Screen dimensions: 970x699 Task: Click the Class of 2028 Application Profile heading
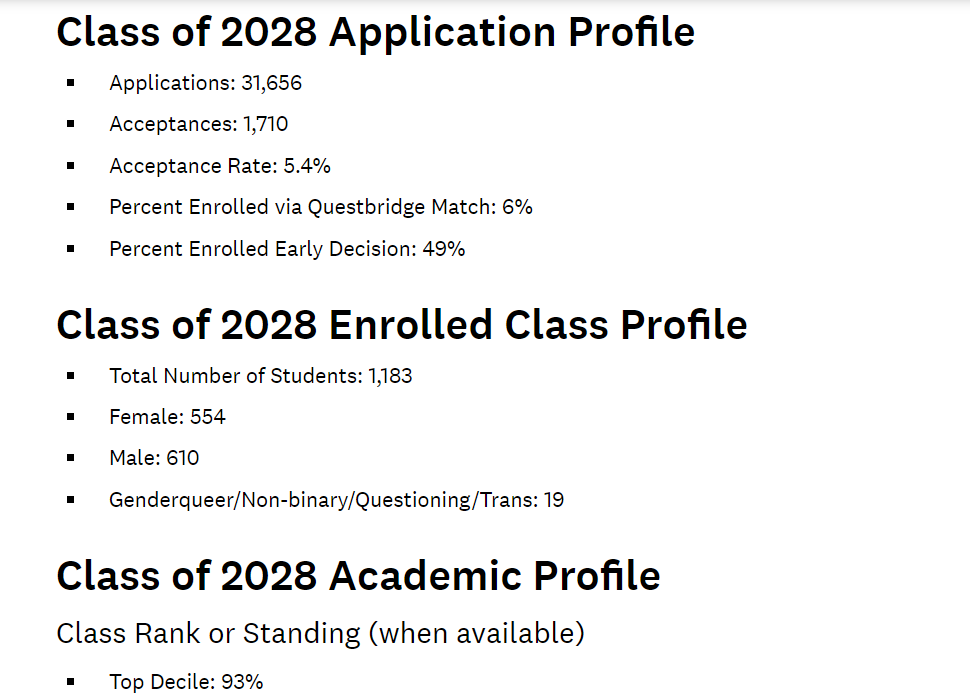[375, 32]
